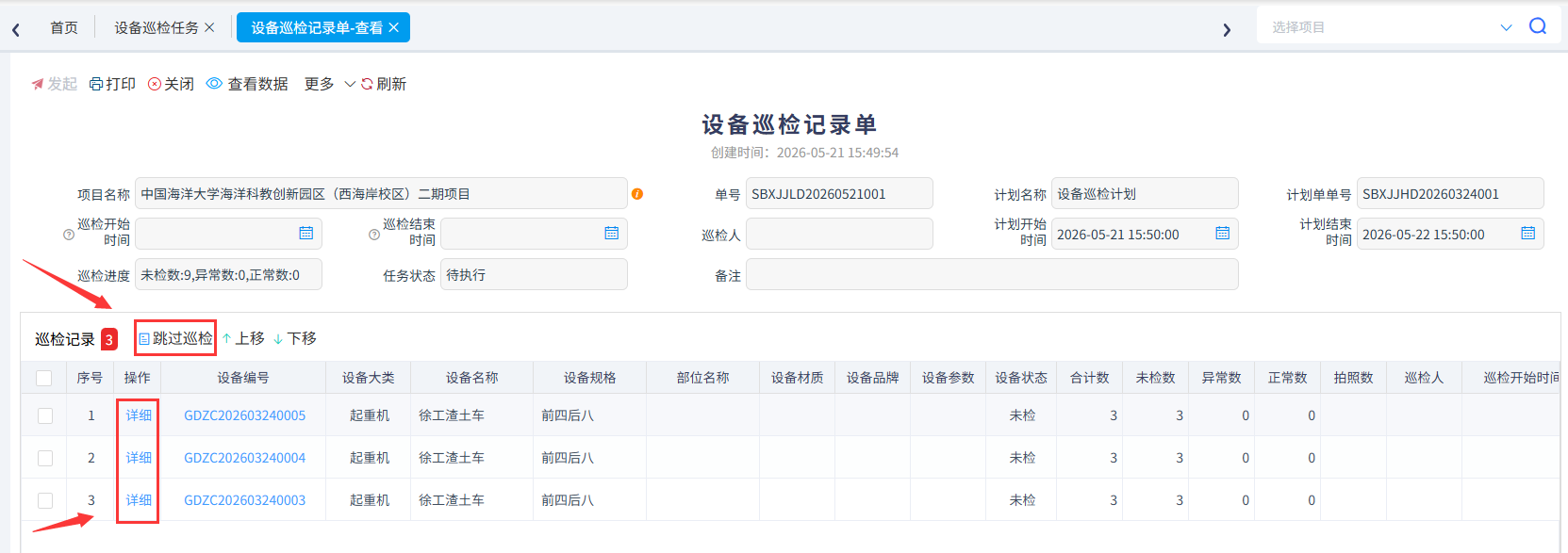This screenshot has height=553, width=1568.
Task: Switch to the 首页 tab
Action: pos(64,28)
